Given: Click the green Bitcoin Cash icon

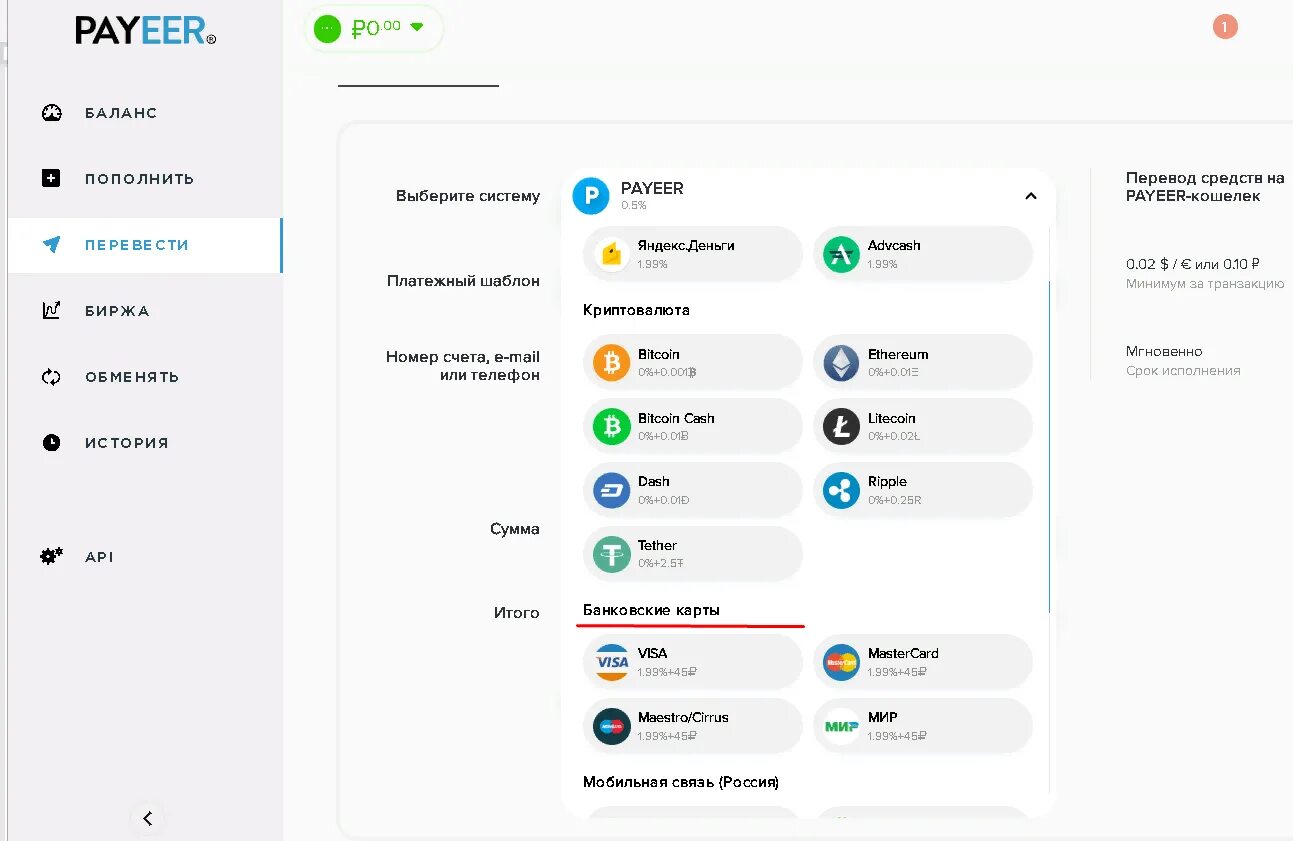Looking at the screenshot, I should pyautogui.click(x=612, y=426).
